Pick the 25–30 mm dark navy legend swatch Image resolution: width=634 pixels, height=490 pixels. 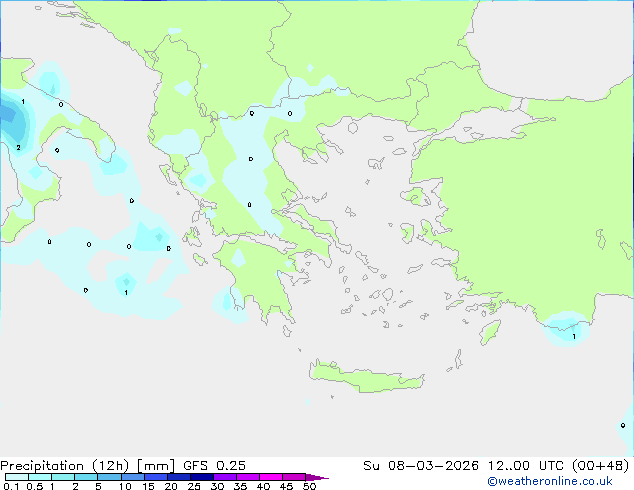201,477
